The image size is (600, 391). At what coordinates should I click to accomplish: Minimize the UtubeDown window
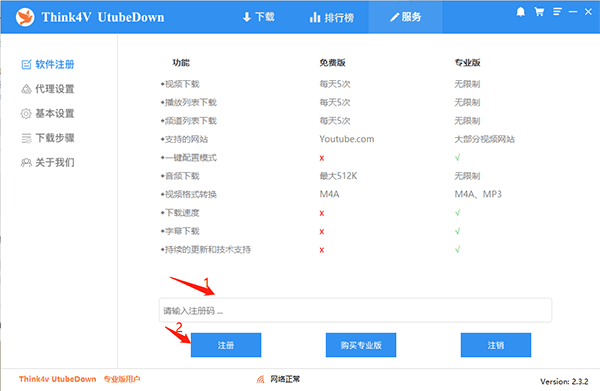573,12
